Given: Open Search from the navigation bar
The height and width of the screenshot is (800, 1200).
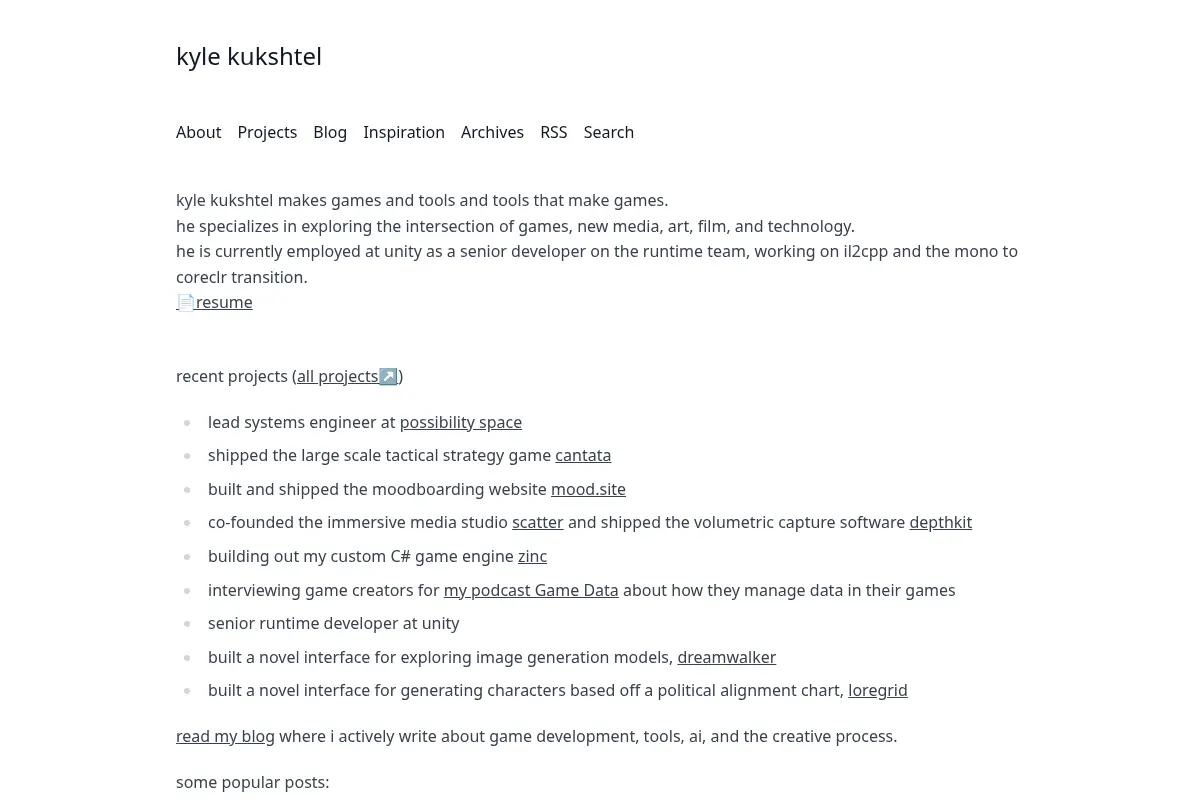Looking at the screenshot, I should pyautogui.click(x=609, y=132).
